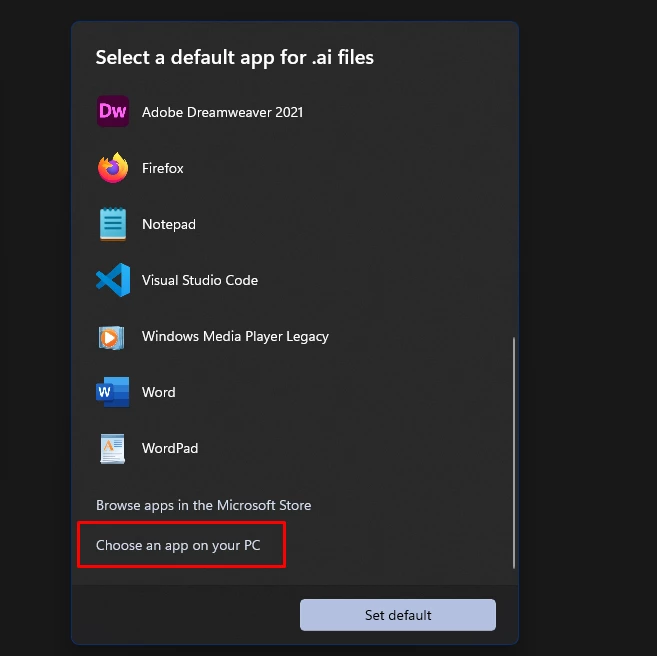
Task: Confirm with the Set default button
Action: click(398, 615)
